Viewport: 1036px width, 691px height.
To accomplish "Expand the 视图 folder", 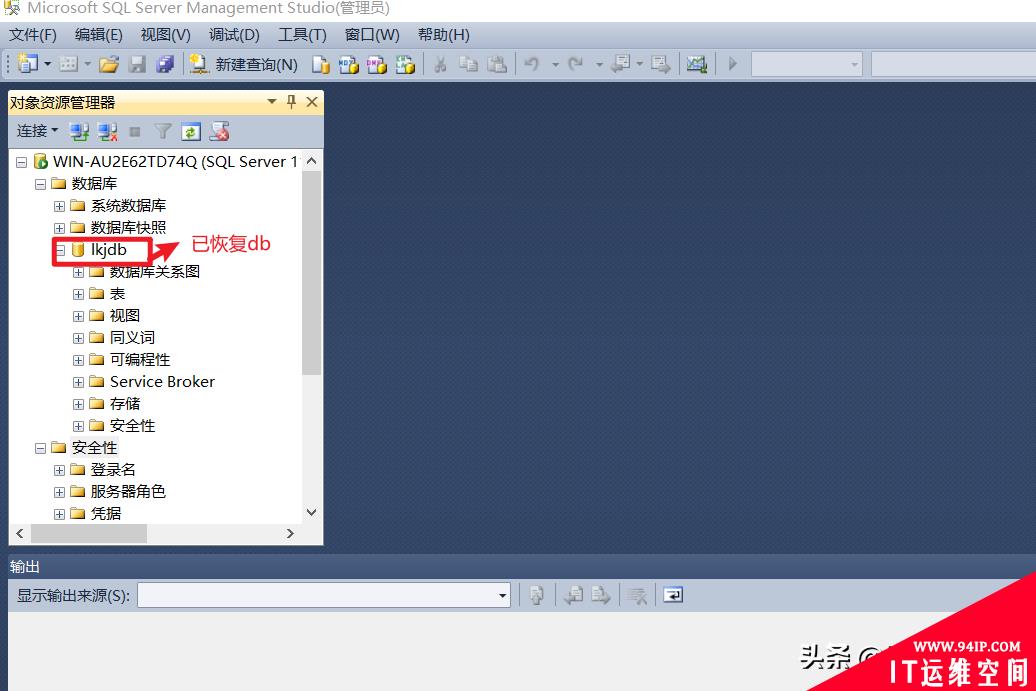I will coord(79,316).
